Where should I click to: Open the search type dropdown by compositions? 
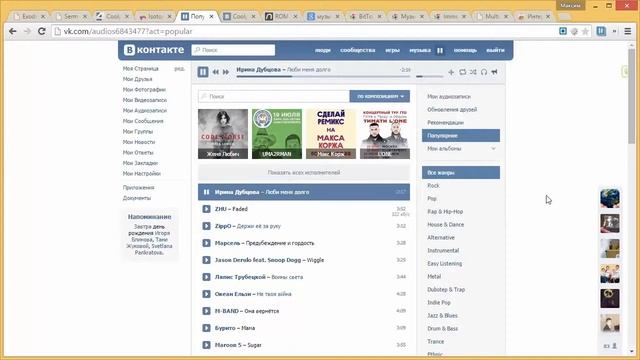click(x=380, y=96)
